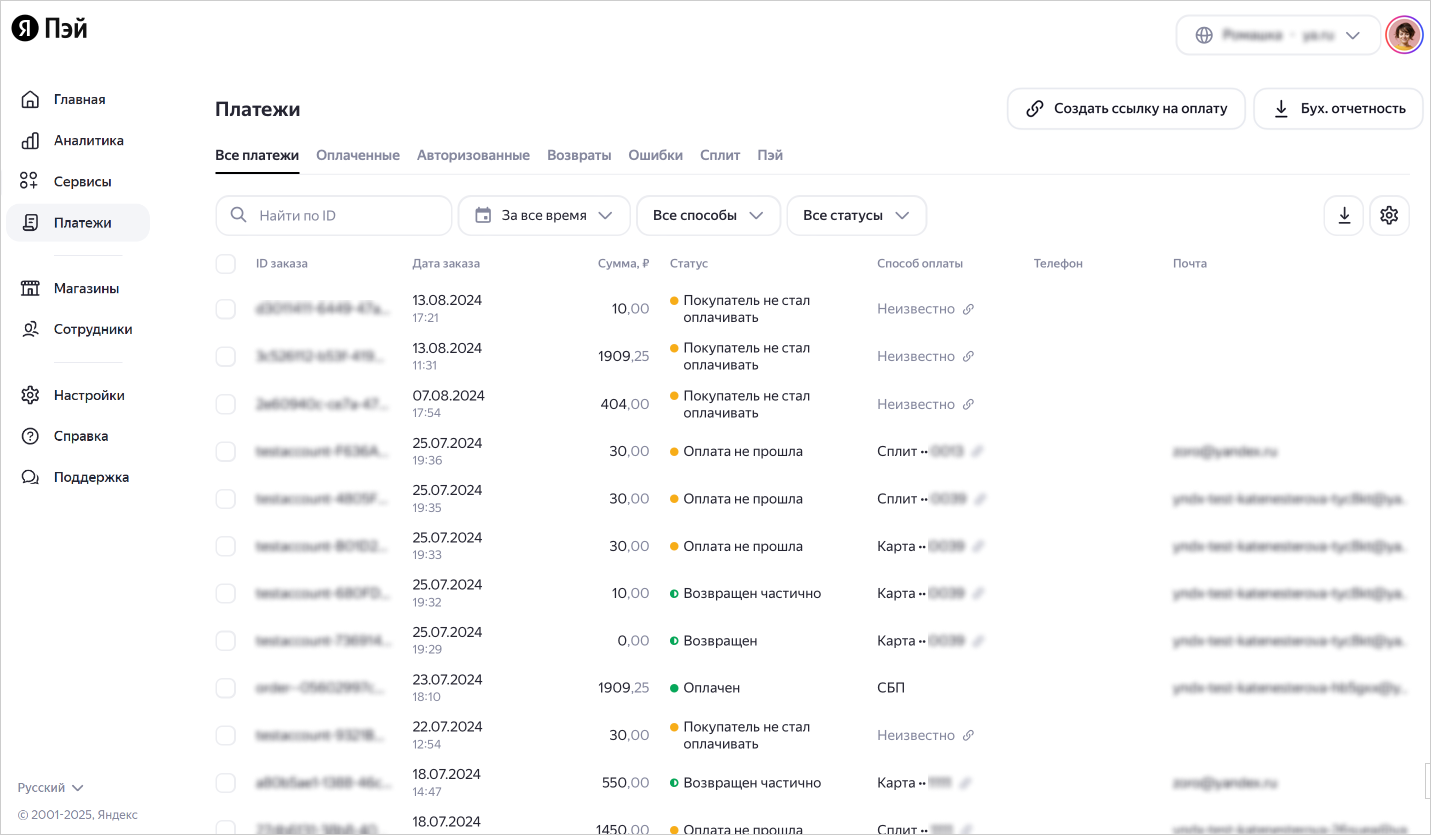
Task: Open Employees section in sidebar
Action: (x=92, y=330)
